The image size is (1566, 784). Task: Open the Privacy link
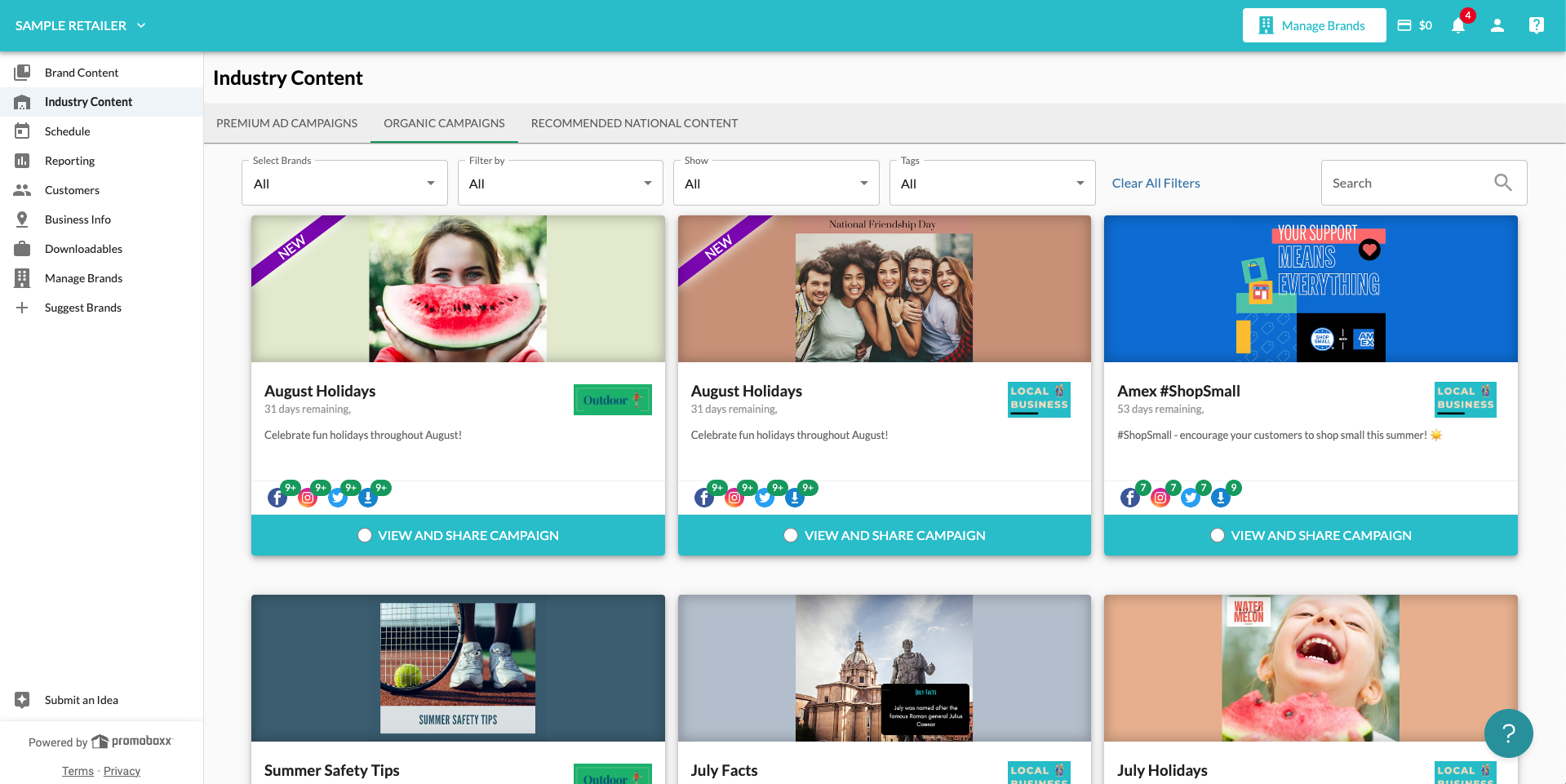(x=122, y=771)
